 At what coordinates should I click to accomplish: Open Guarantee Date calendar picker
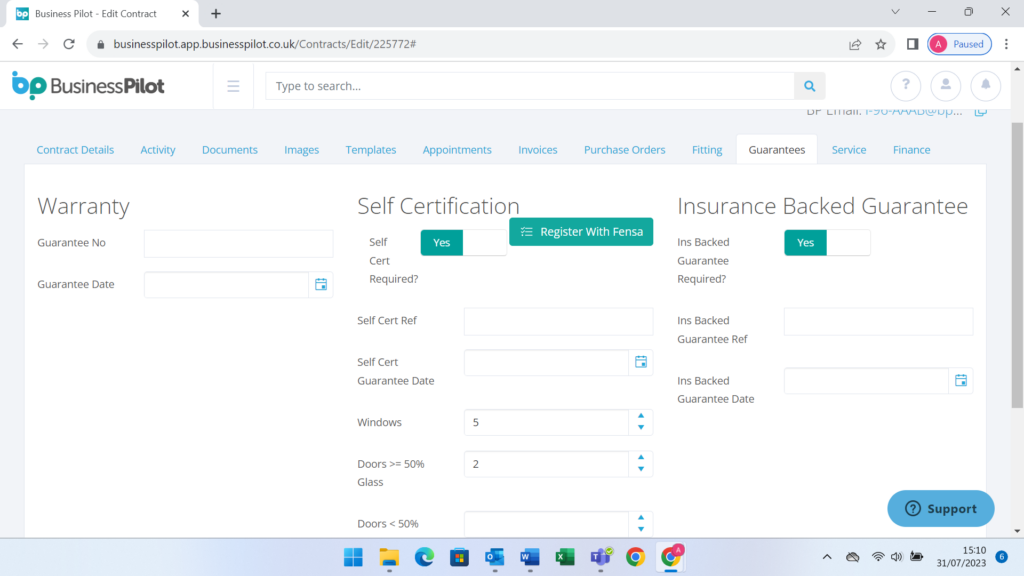pyautogui.click(x=321, y=285)
